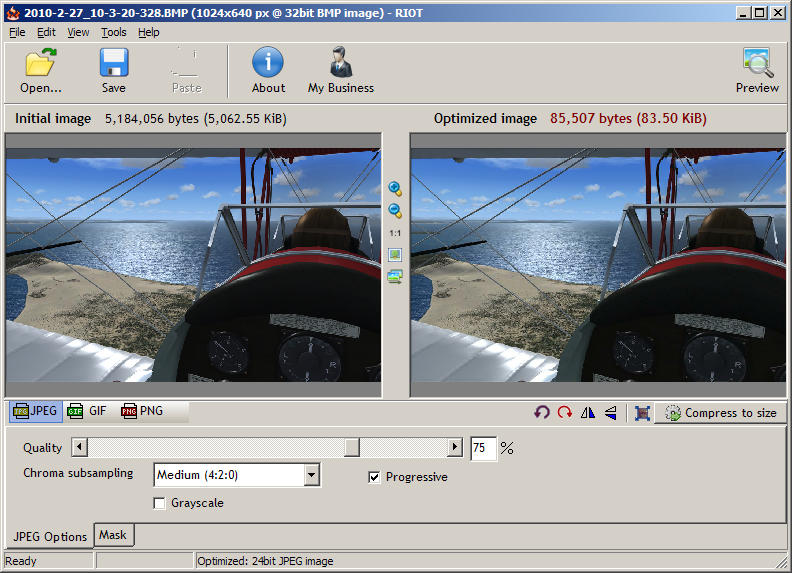Image resolution: width=792 pixels, height=573 pixels.
Task: Rotate image left with purple arrow
Action: point(542,412)
